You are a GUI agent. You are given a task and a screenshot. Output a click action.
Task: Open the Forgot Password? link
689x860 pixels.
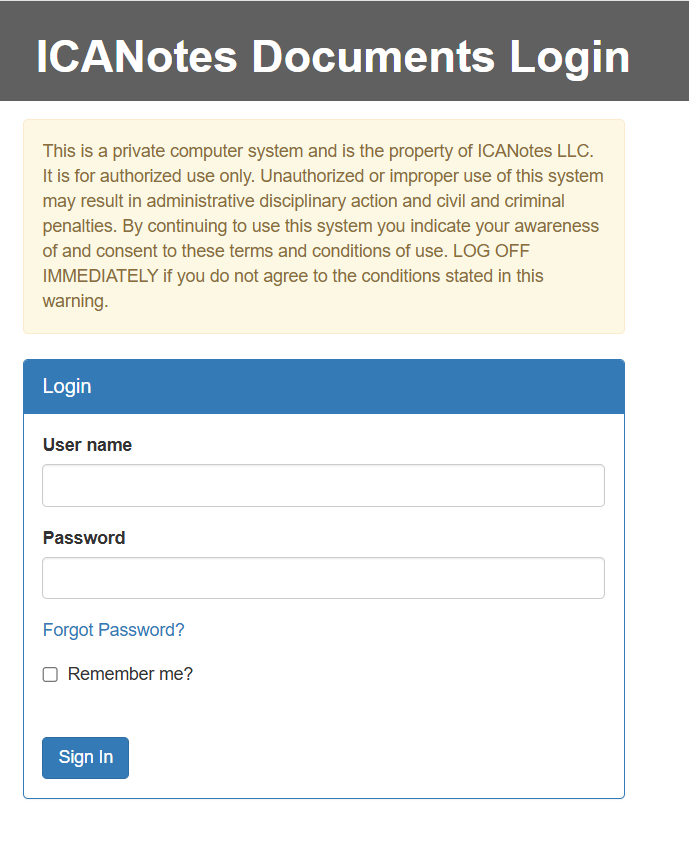tap(113, 630)
